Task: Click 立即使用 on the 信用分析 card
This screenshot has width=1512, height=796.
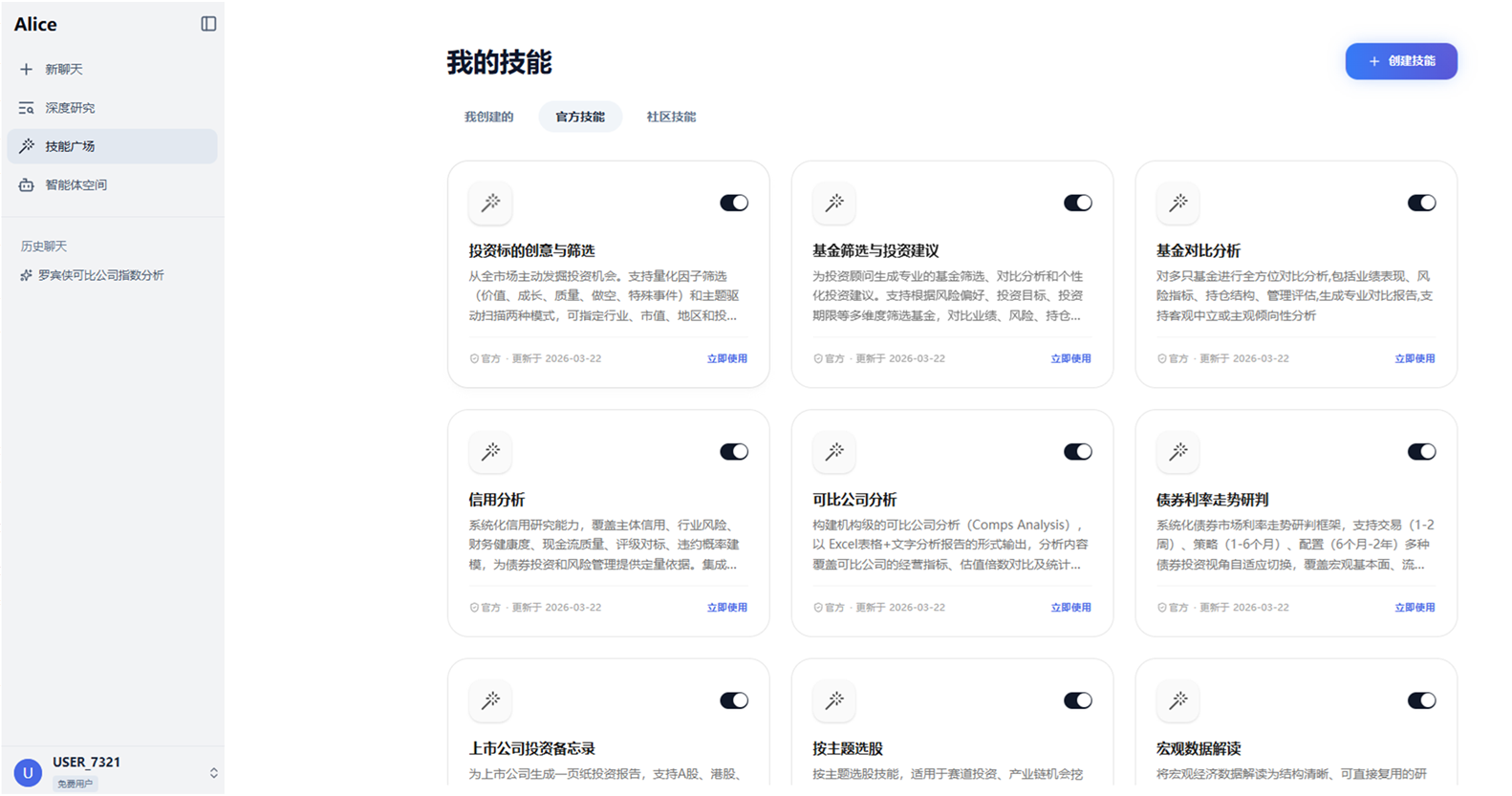Action: pyautogui.click(x=726, y=608)
